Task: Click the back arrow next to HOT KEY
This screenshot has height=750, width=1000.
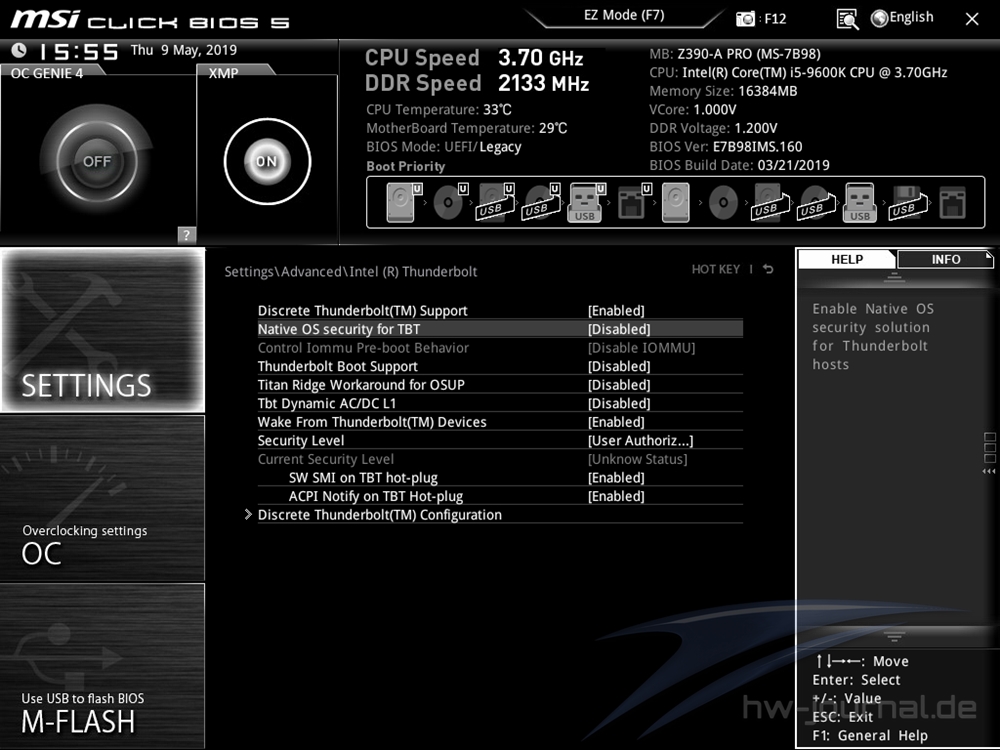Action: click(768, 269)
